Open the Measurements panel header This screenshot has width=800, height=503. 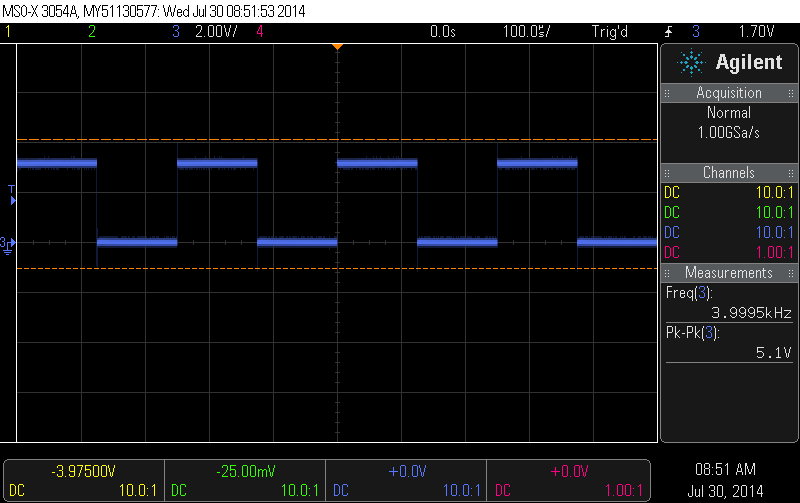[729, 273]
